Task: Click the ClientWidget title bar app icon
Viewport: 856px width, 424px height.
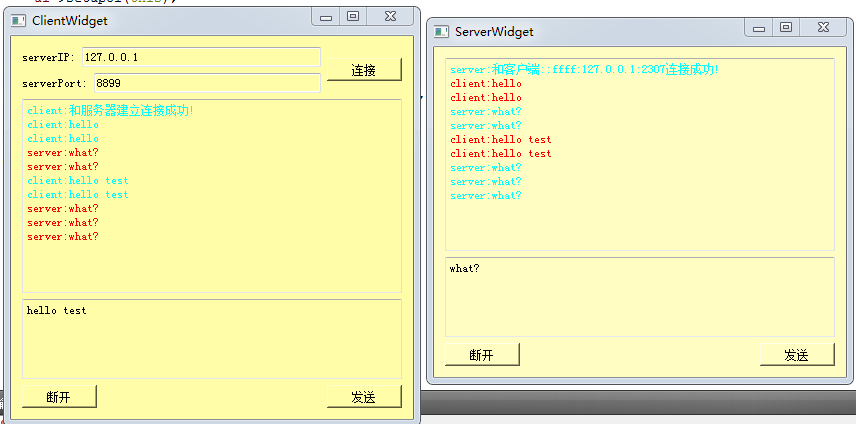Action: click(19, 21)
